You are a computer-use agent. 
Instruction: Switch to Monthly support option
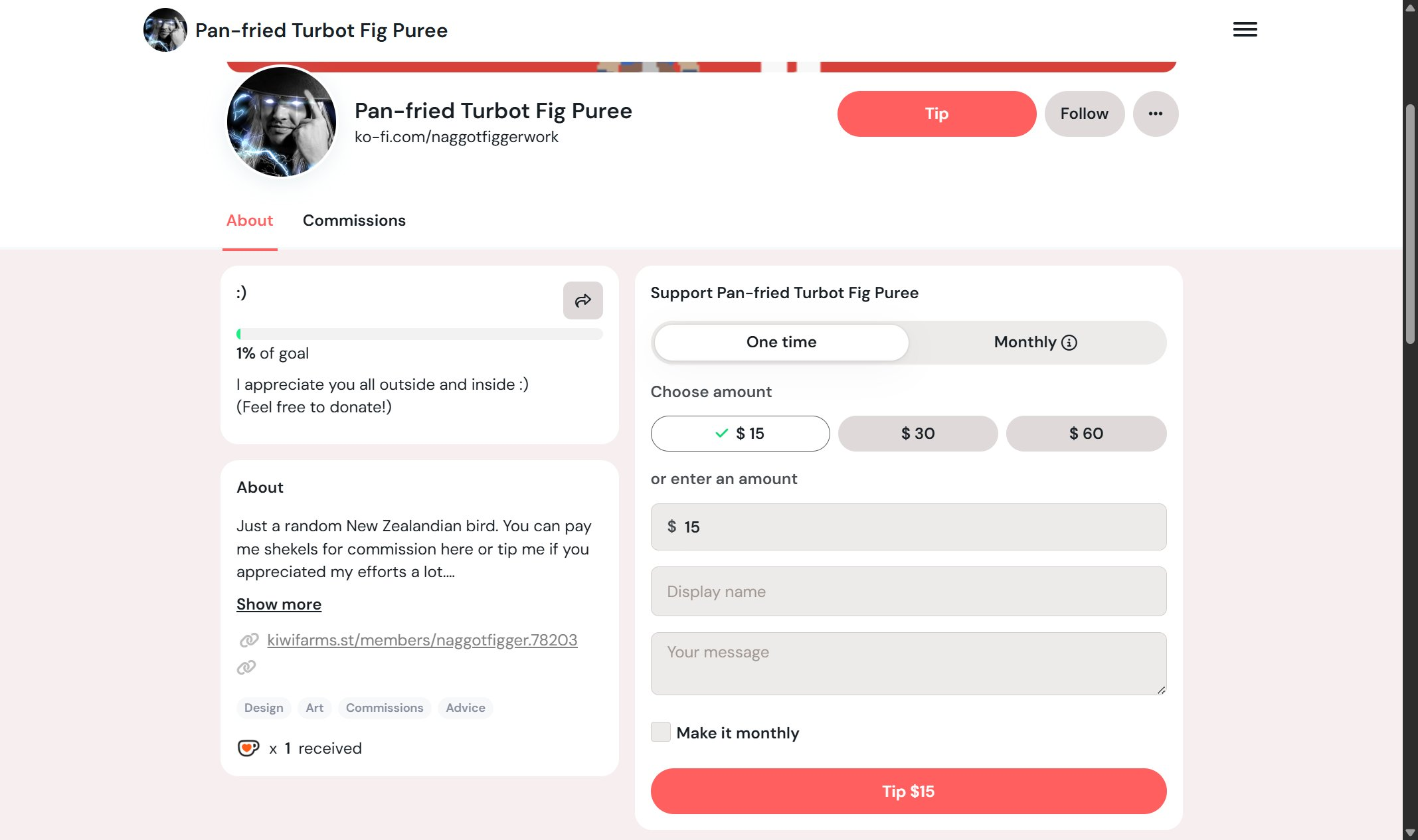(x=1025, y=343)
